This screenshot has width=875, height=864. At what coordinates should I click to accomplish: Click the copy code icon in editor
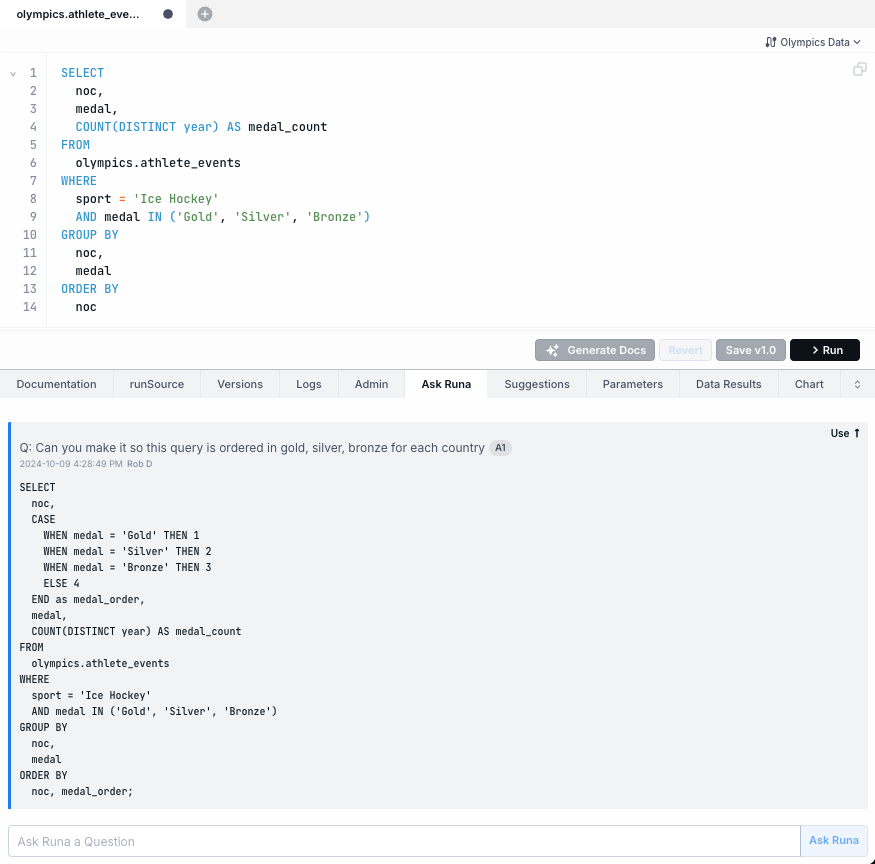[859, 70]
